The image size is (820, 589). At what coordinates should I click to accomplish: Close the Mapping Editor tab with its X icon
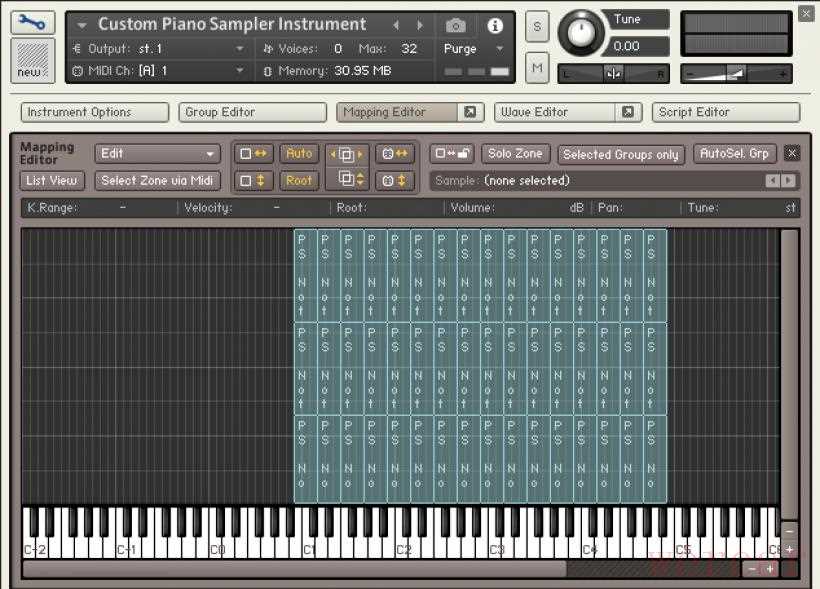[x=470, y=112]
